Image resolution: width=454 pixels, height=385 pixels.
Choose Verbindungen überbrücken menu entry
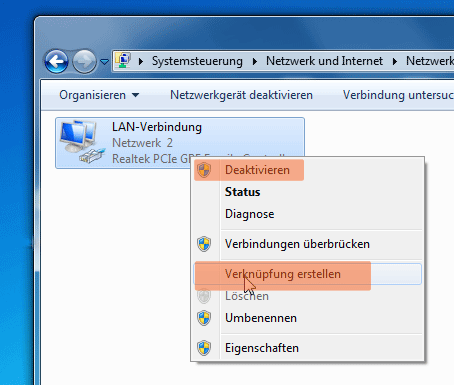tap(307, 244)
